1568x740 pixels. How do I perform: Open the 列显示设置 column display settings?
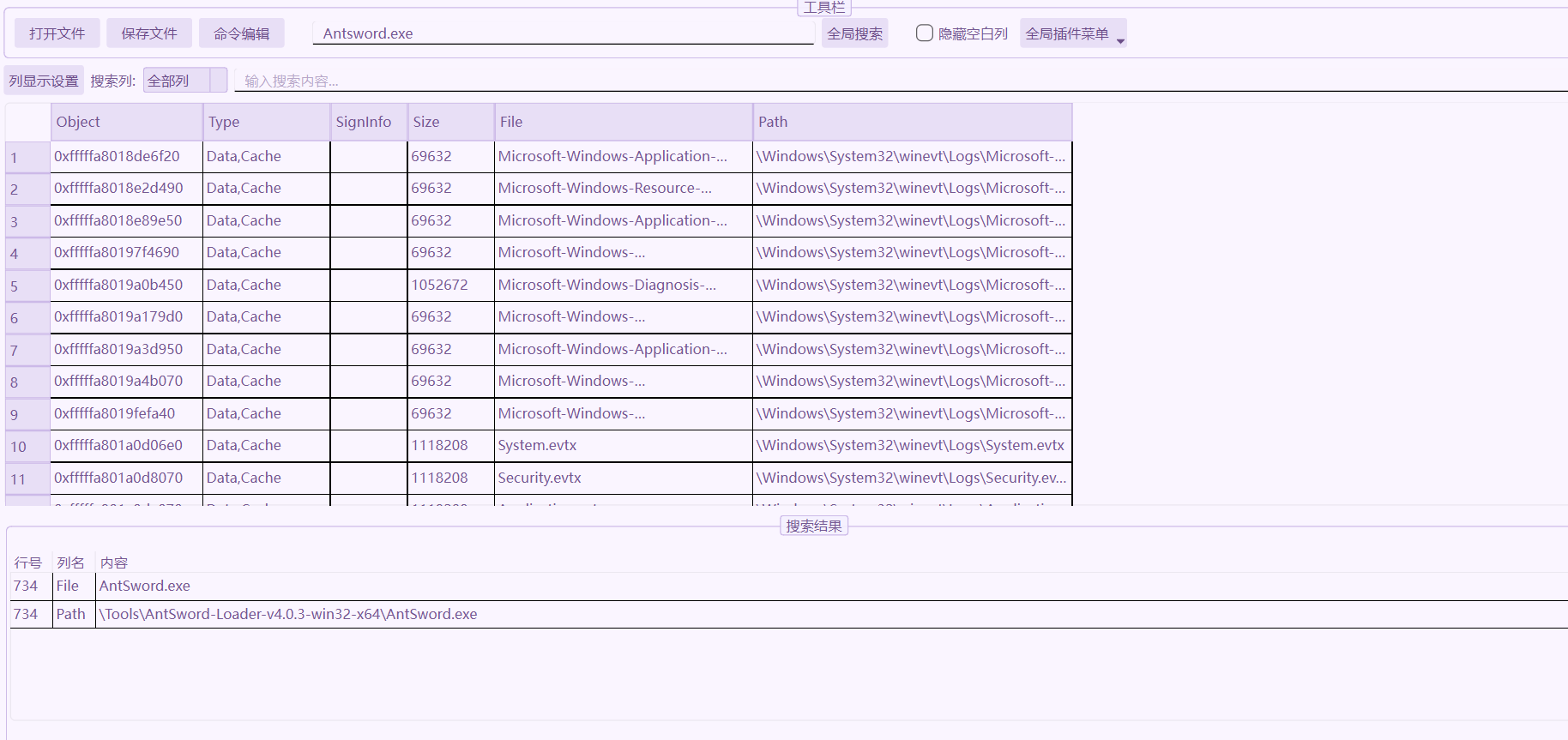pyautogui.click(x=44, y=81)
